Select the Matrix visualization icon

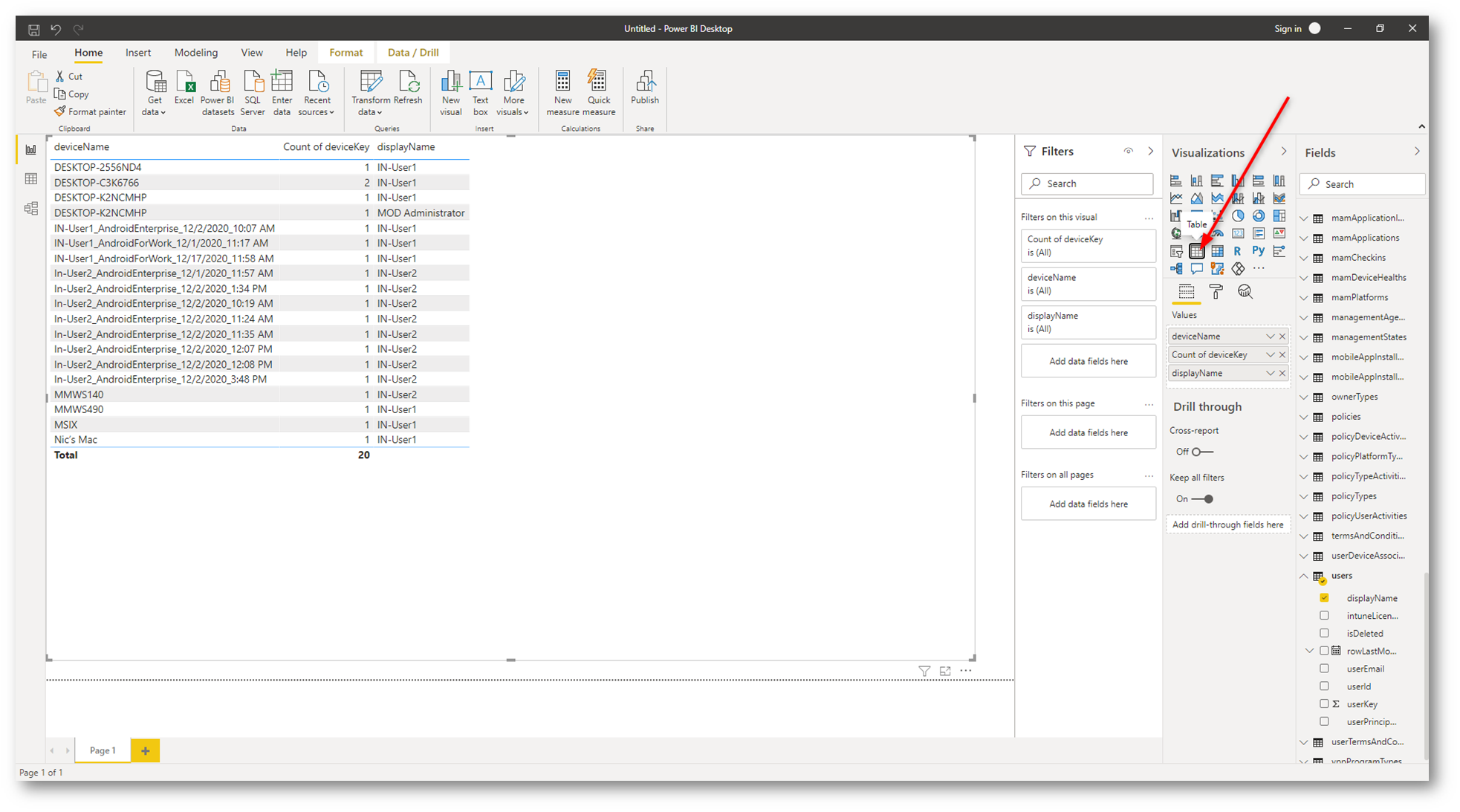tap(1217, 251)
